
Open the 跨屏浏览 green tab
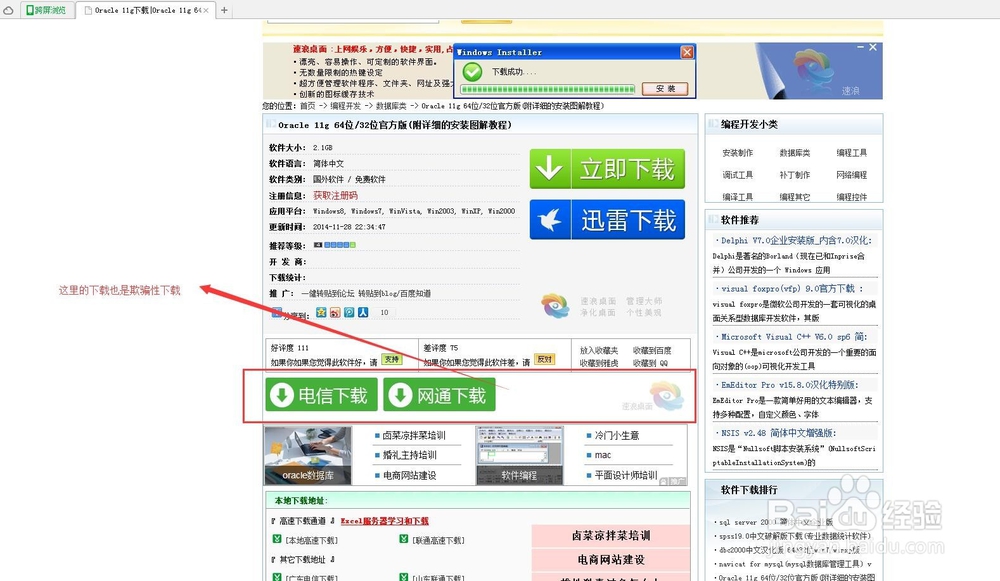click(x=47, y=10)
